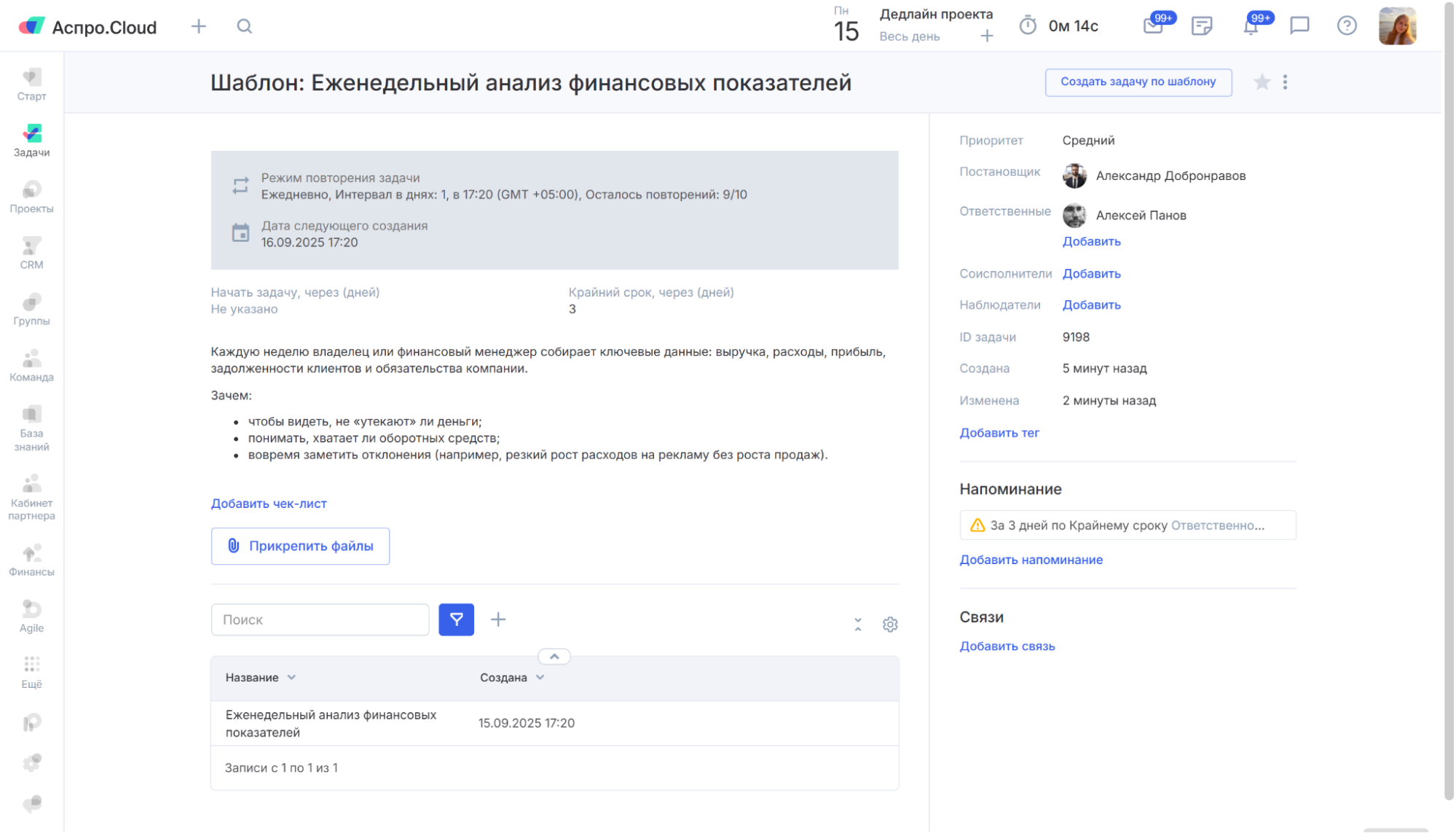Add template to favorites with star
The width and height of the screenshot is (1456, 833).
click(1262, 82)
